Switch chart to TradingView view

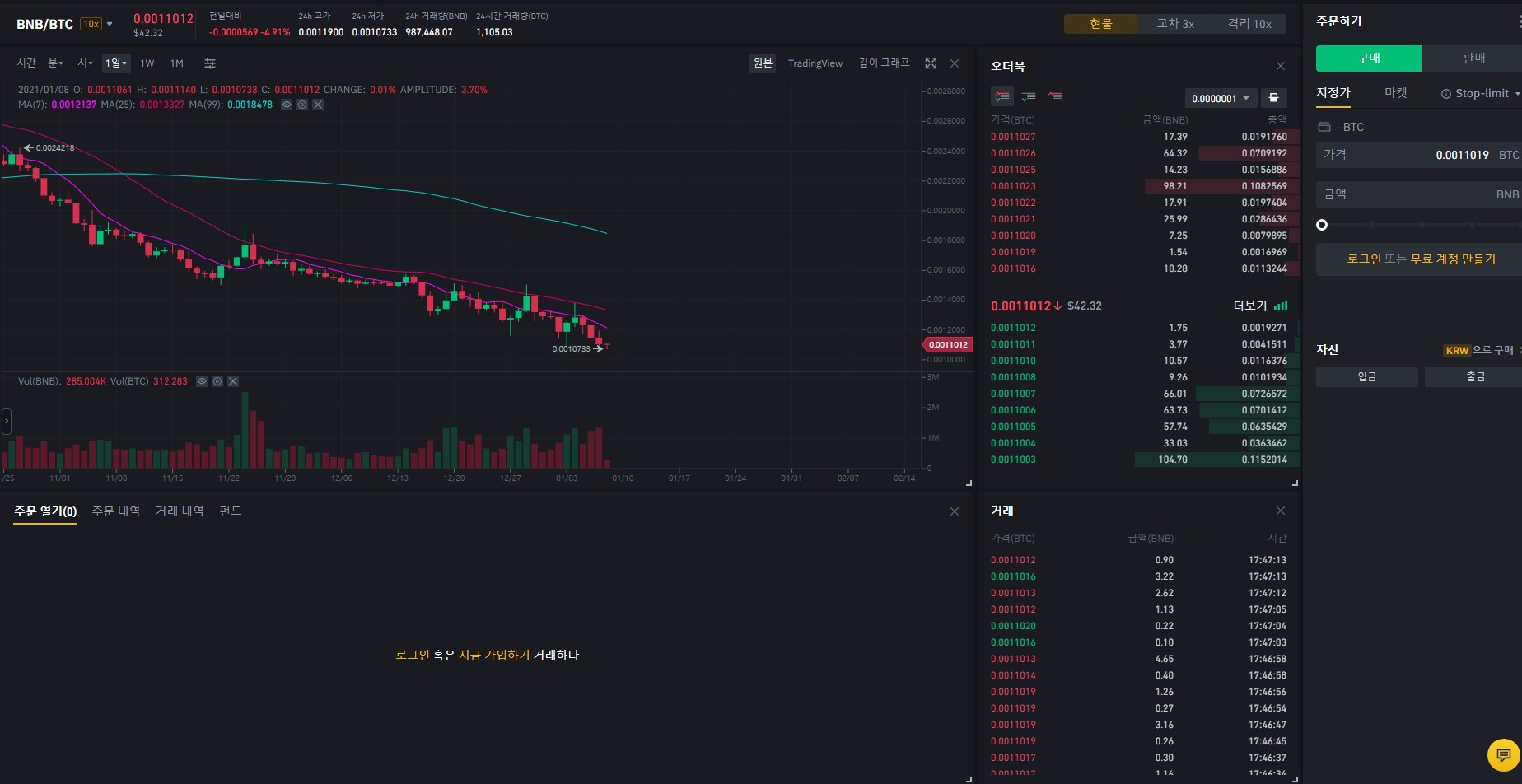[815, 63]
